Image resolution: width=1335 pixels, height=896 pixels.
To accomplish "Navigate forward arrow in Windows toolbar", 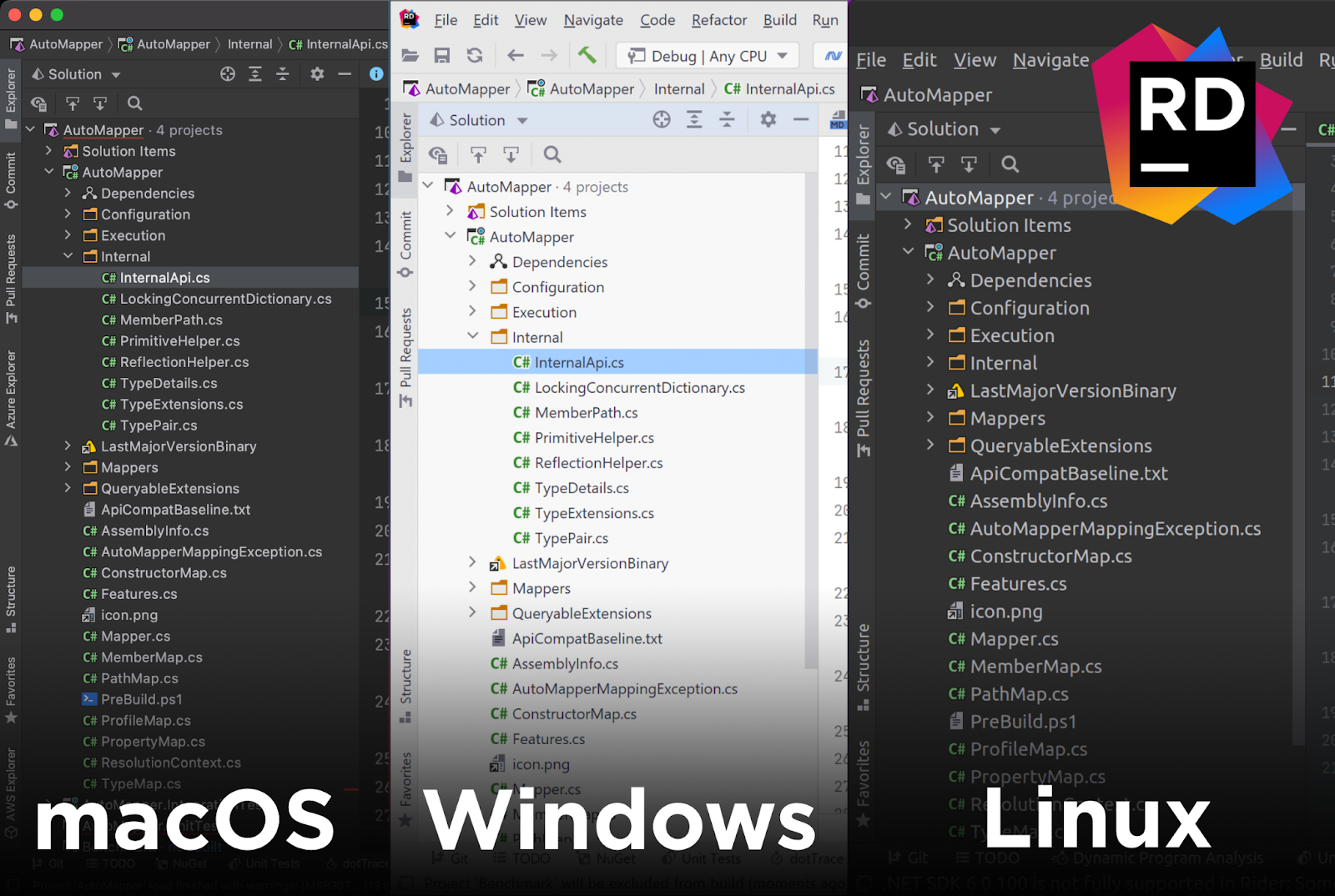I will (548, 56).
